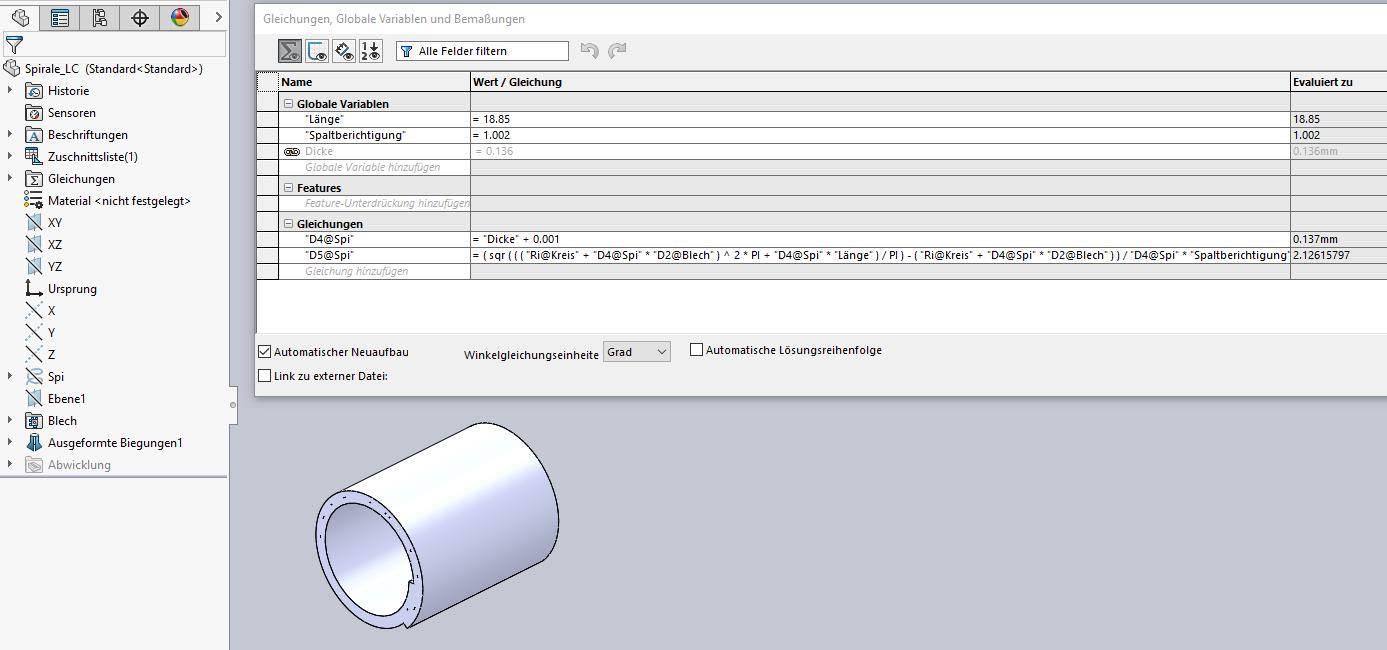The width and height of the screenshot is (1387, 650).
Task: Select the "D4@Spi" equation name cell
Action: (x=375, y=240)
